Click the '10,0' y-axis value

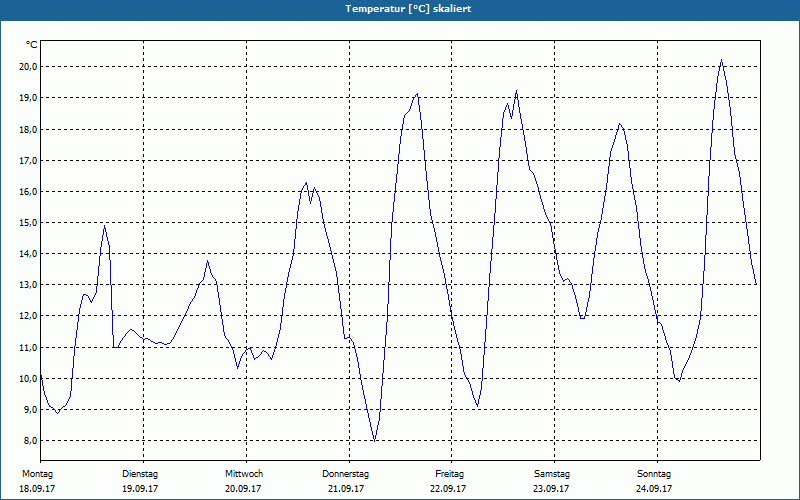[x=28, y=379]
